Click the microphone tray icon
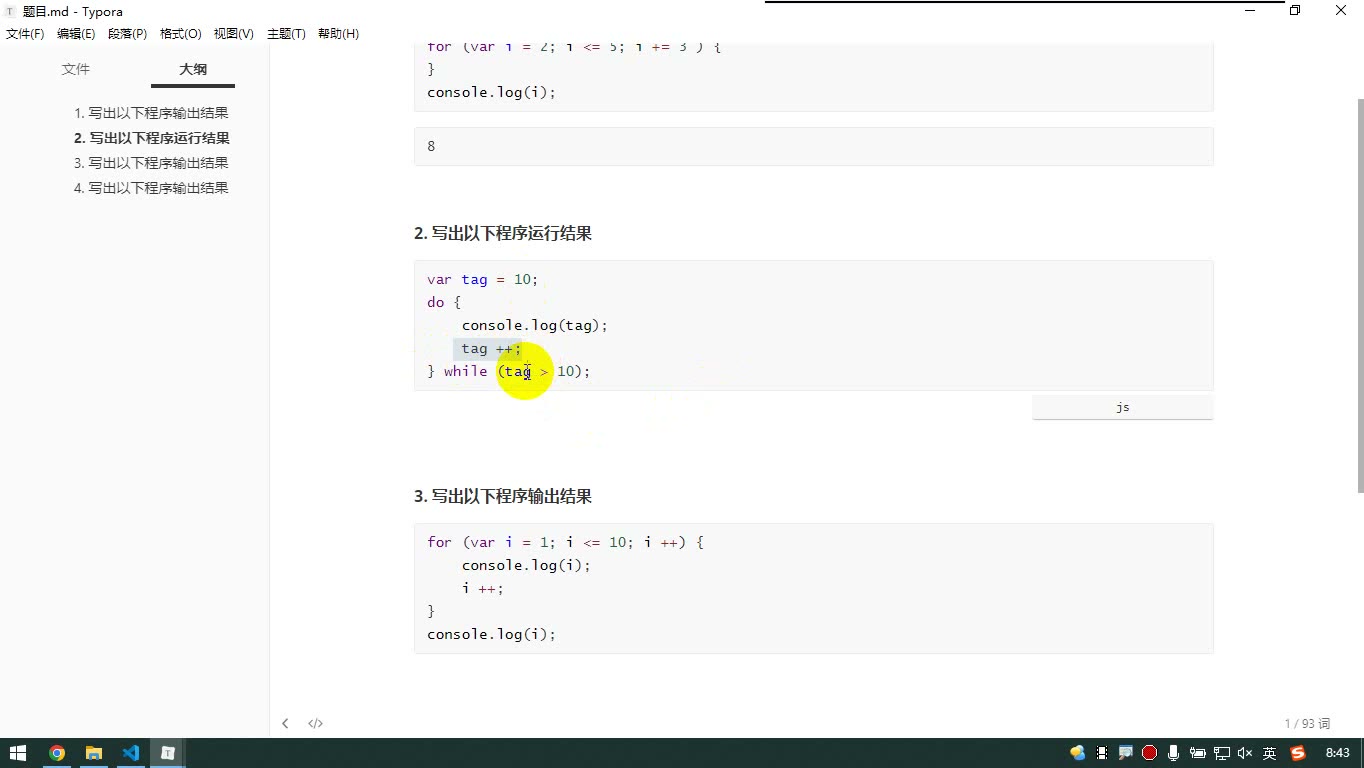 point(1173,753)
